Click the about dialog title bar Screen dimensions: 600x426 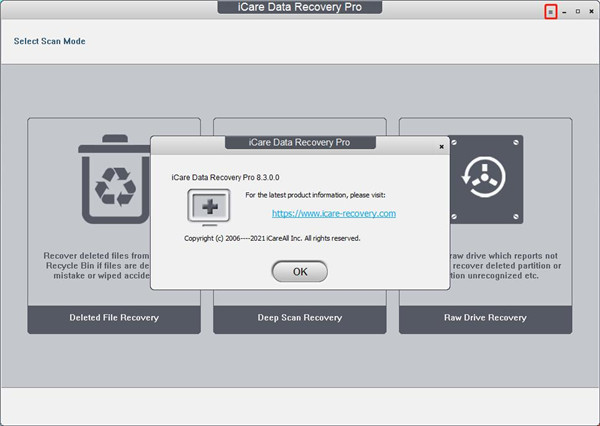coord(300,143)
